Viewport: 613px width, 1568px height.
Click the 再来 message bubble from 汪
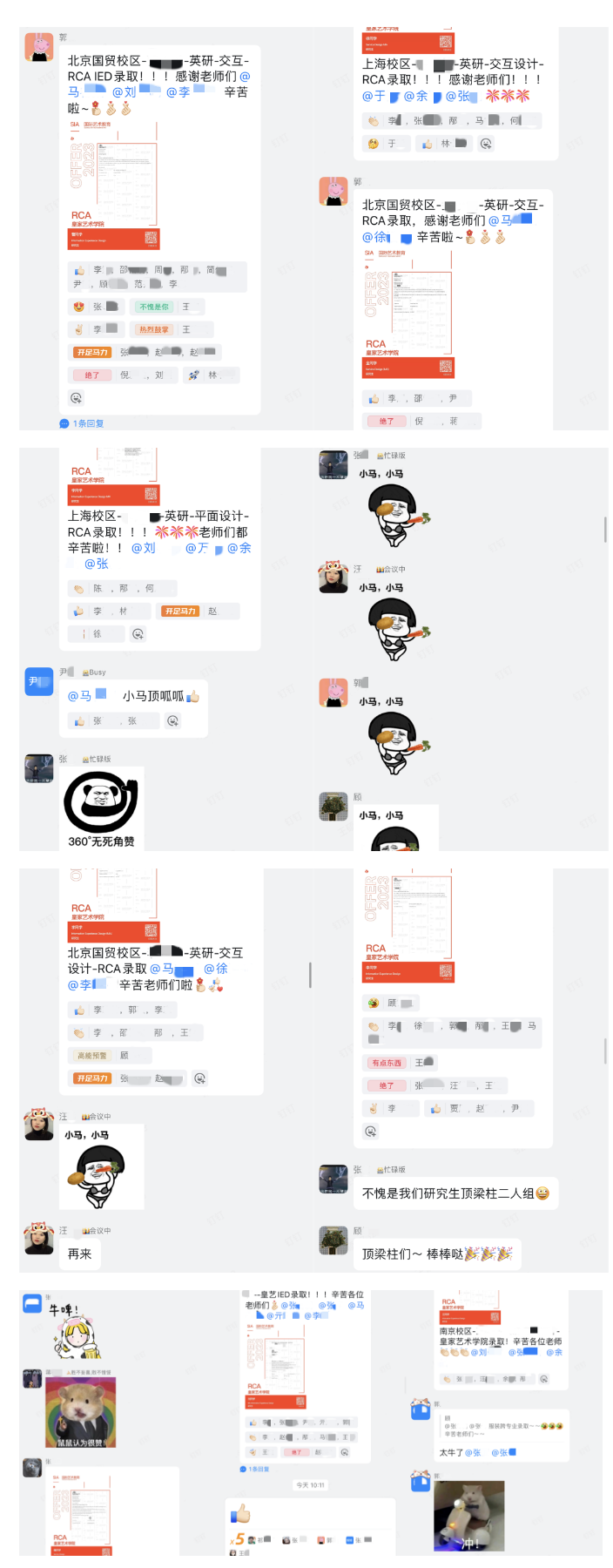80,1254
